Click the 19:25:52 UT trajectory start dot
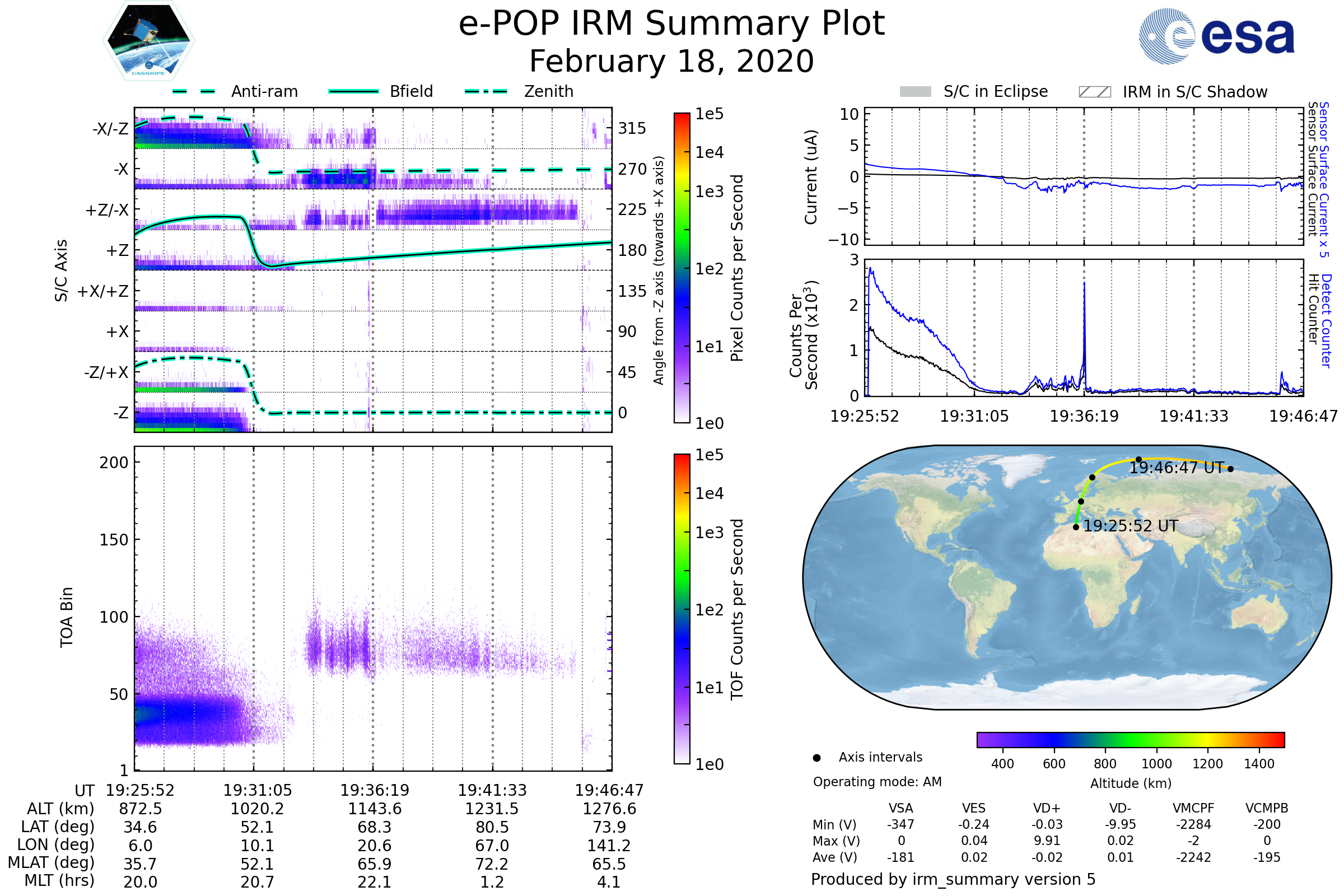 [x=1076, y=527]
